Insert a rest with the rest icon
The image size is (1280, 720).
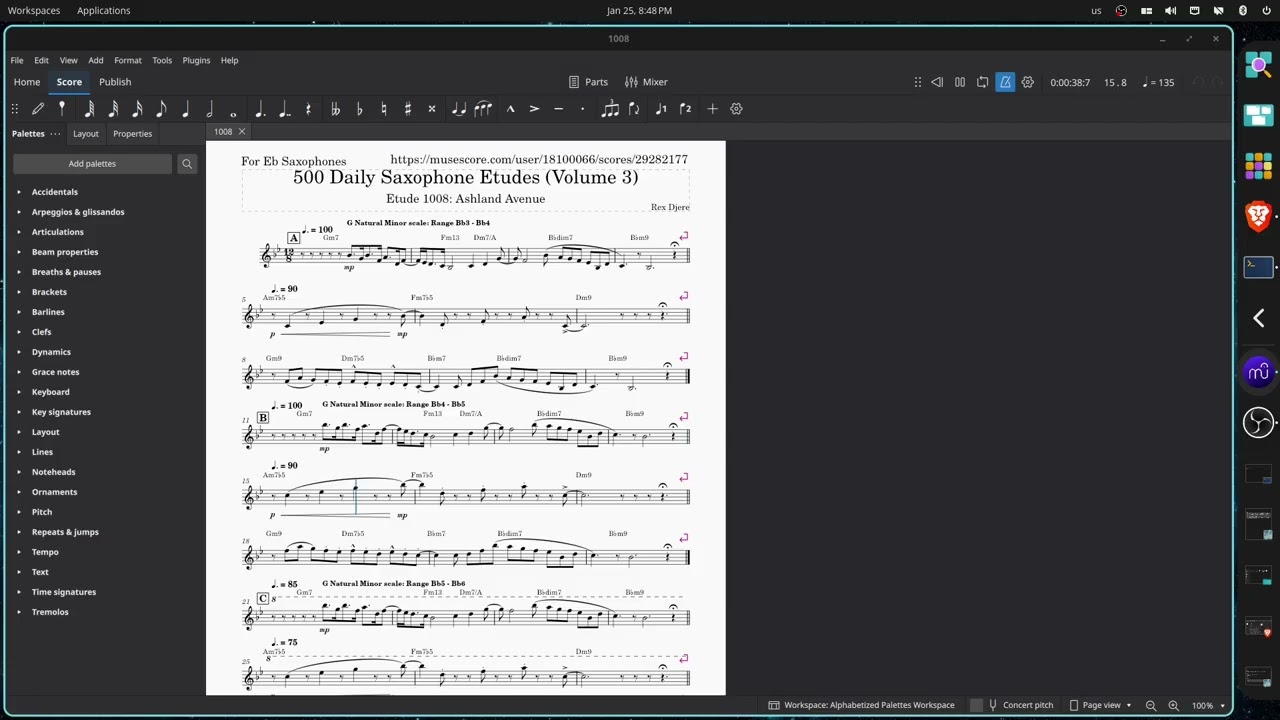point(308,109)
